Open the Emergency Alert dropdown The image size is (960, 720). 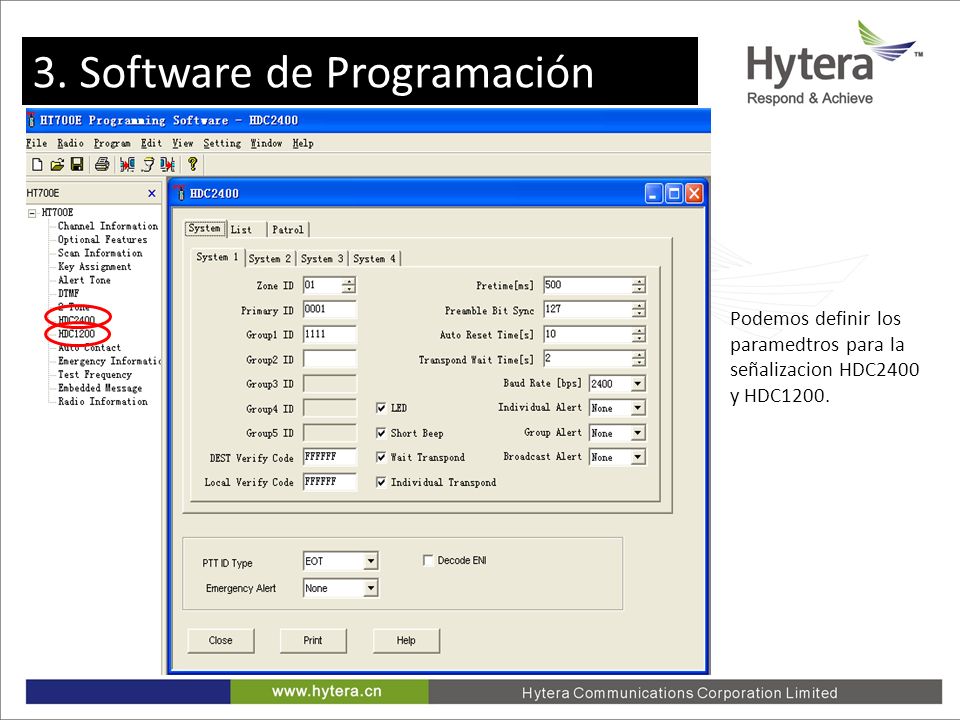pyautogui.click(x=370, y=588)
